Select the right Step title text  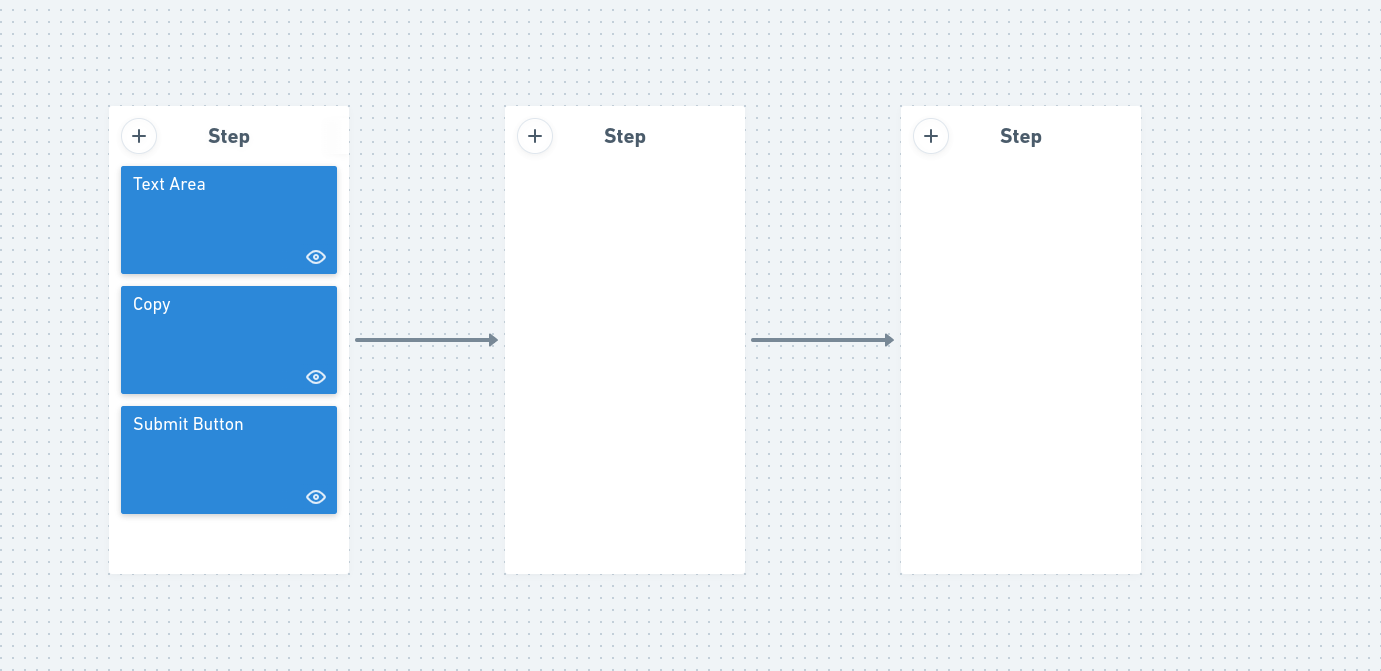tap(1021, 137)
